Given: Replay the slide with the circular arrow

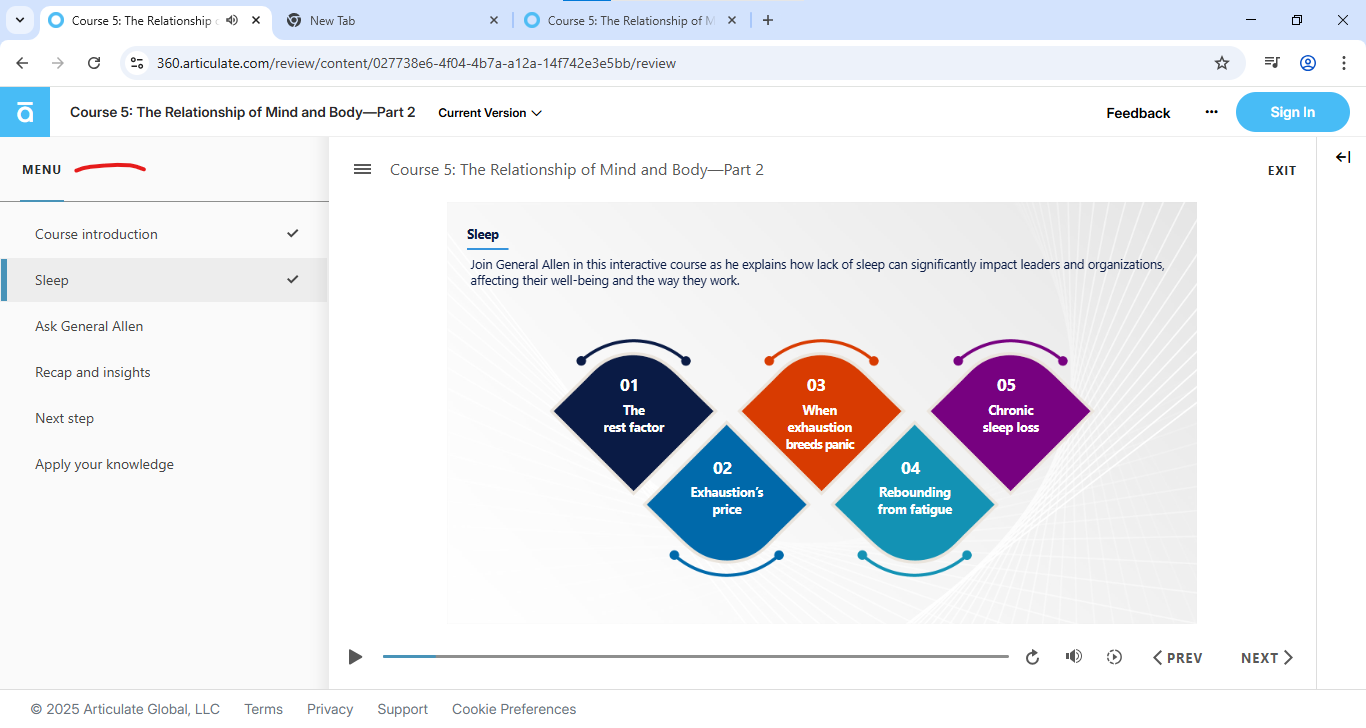Looking at the screenshot, I should point(1033,657).
